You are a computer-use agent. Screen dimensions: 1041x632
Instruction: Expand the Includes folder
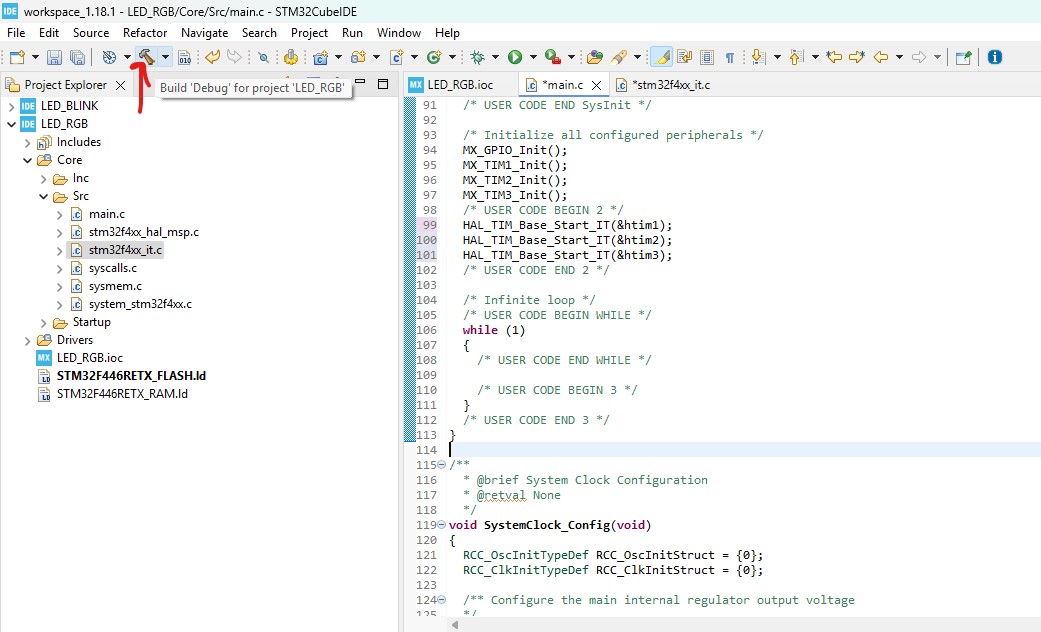[27, 142]
